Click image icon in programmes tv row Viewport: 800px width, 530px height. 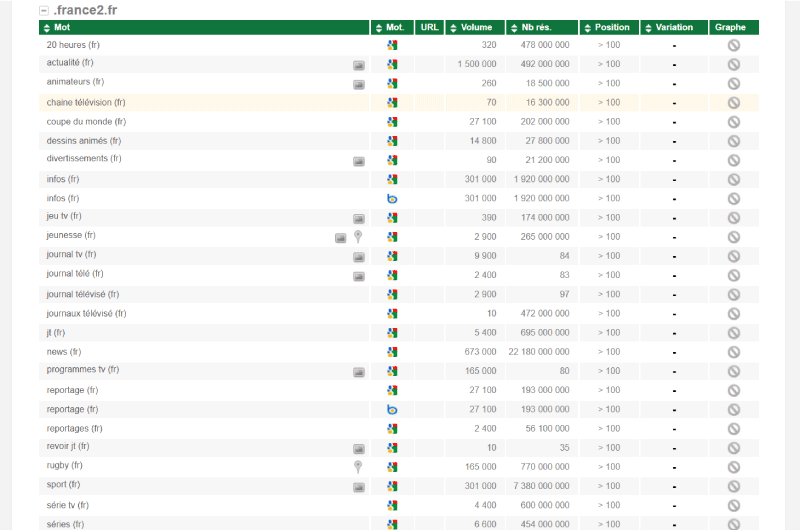(x=359, y=372)
